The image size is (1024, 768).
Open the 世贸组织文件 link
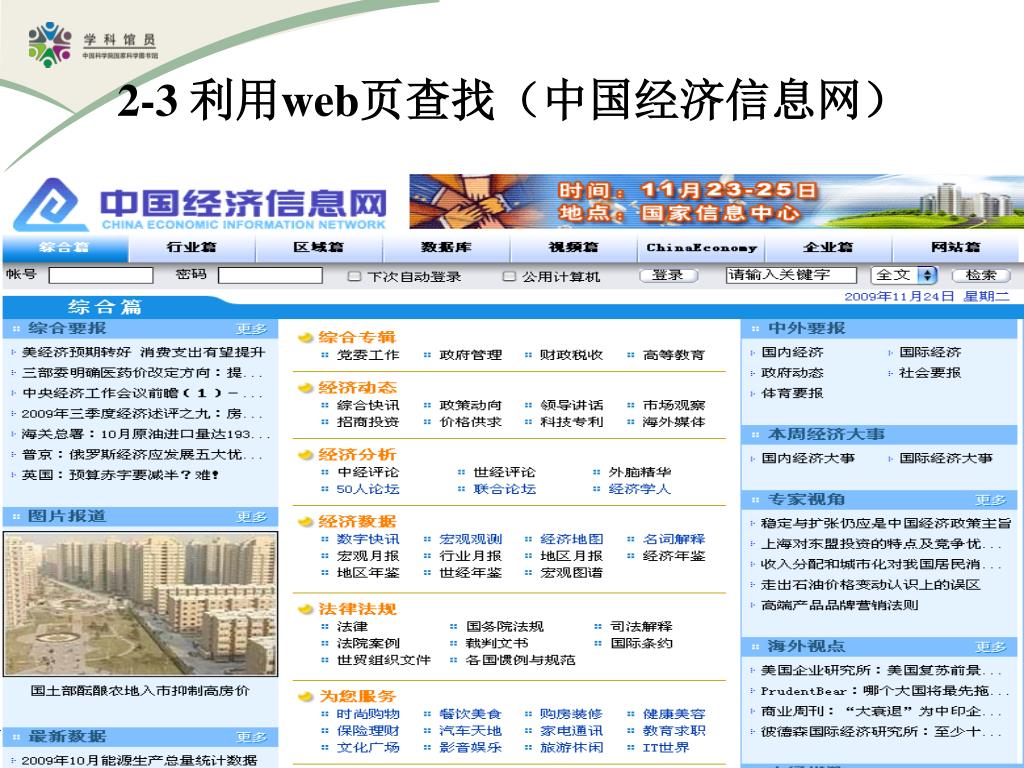(383, 660)
